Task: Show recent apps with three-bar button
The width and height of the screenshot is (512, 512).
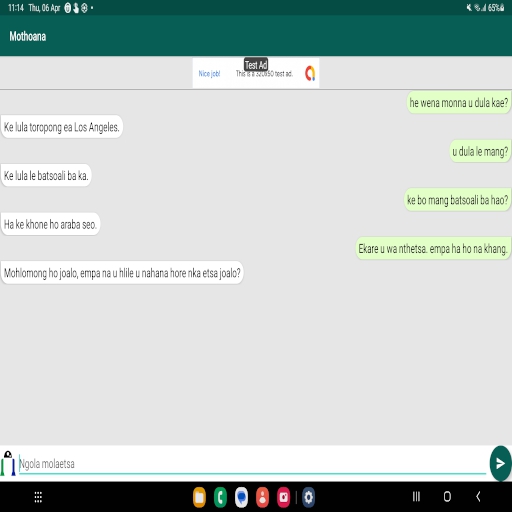Action: pos(416,497)
